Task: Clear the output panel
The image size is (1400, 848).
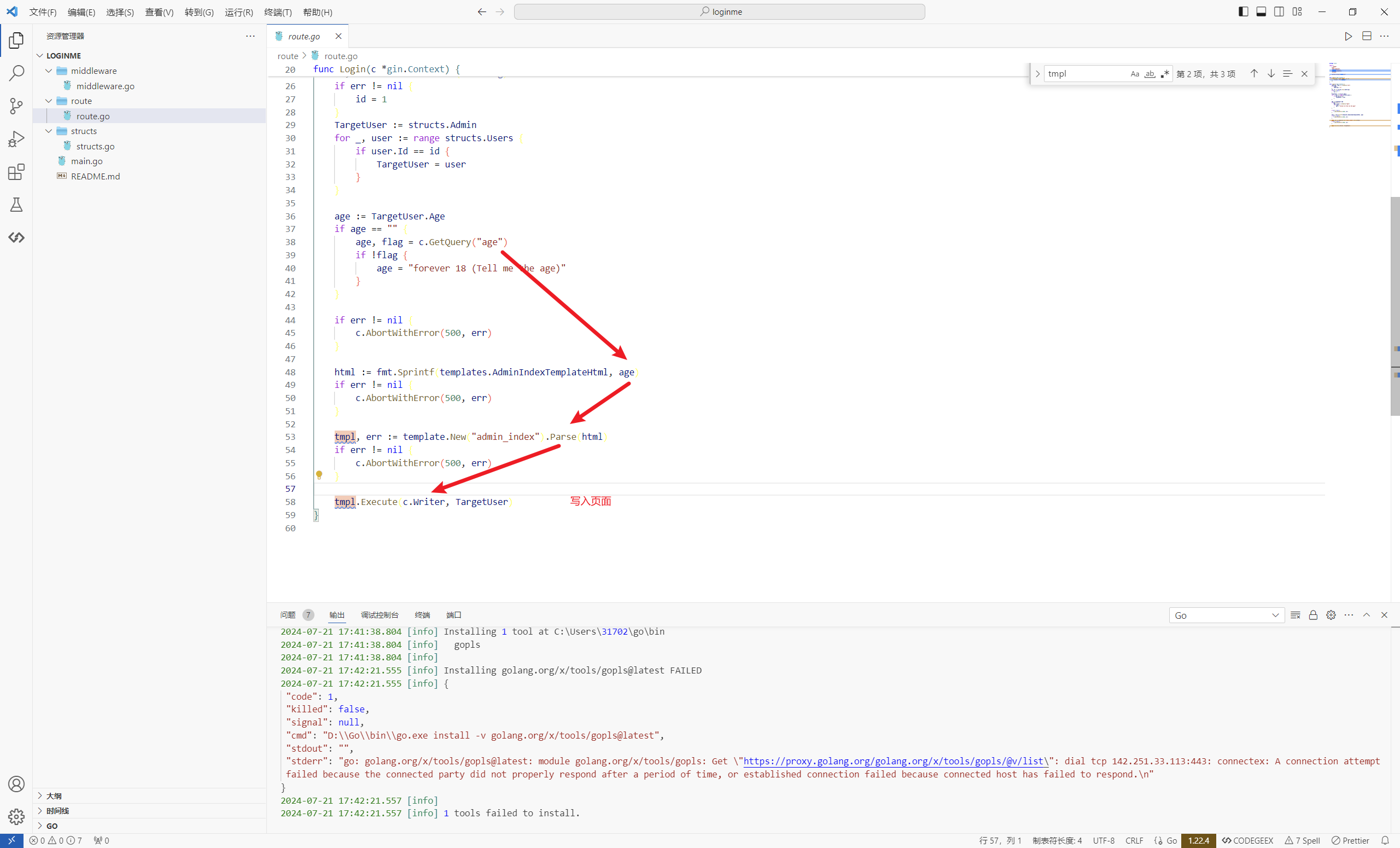Action: [1296, 615]
